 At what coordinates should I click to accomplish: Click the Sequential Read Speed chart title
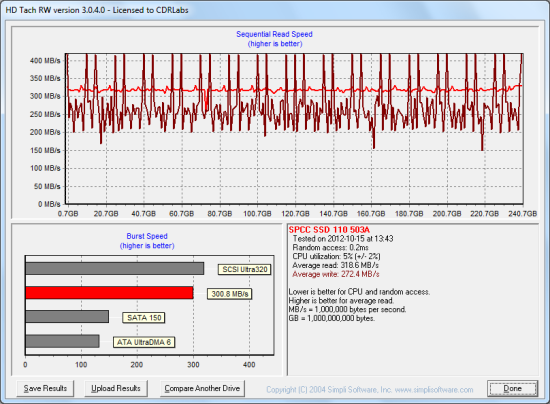click(274, 34)
